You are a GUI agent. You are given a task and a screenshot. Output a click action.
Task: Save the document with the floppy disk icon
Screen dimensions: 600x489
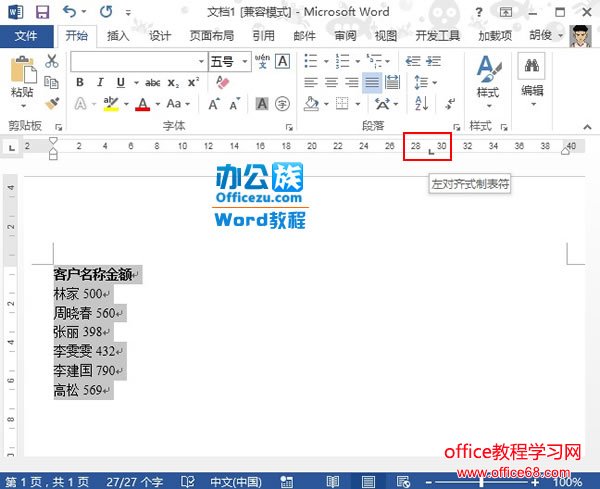point(42,12)
